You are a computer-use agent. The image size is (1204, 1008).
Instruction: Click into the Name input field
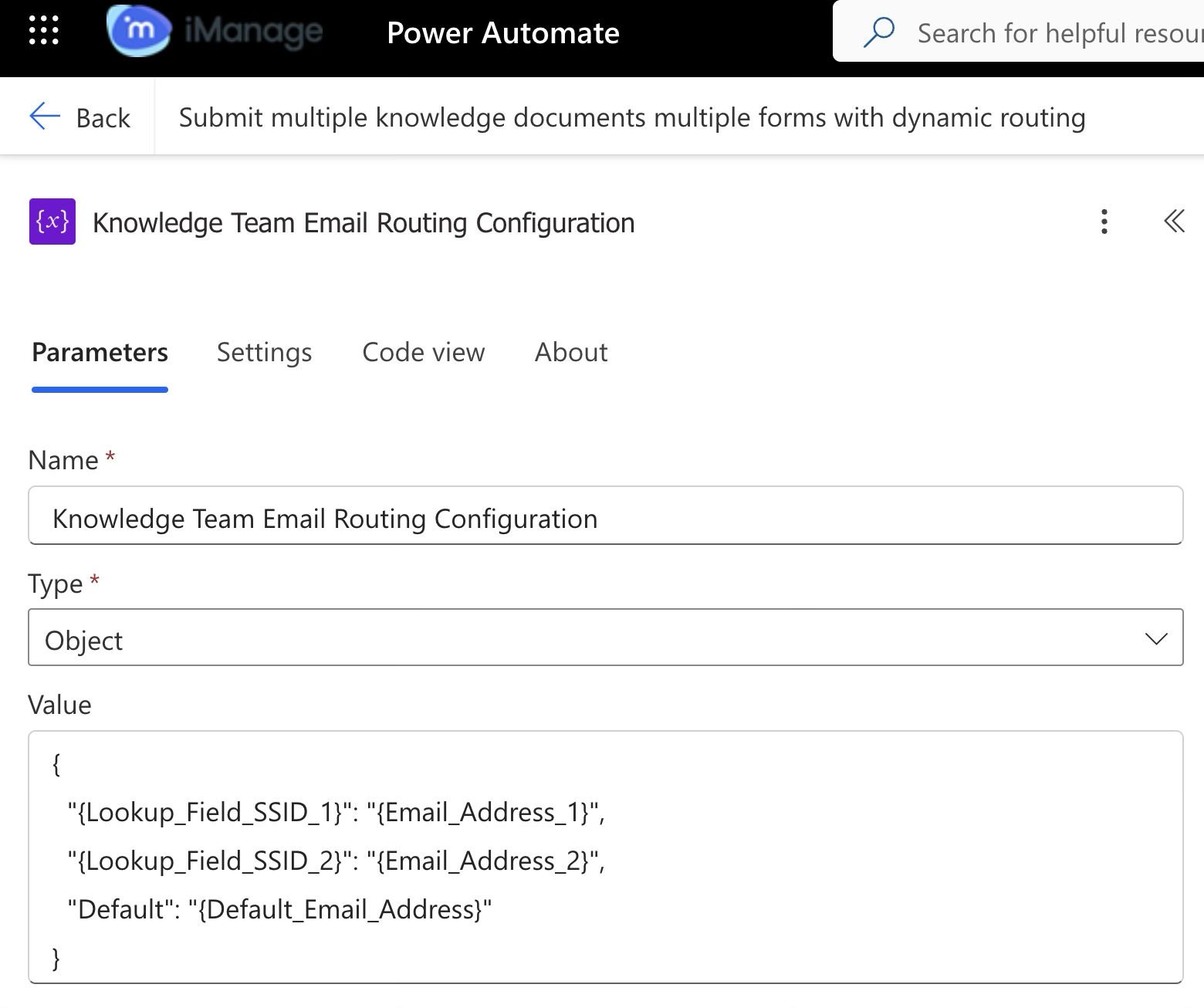606,516
